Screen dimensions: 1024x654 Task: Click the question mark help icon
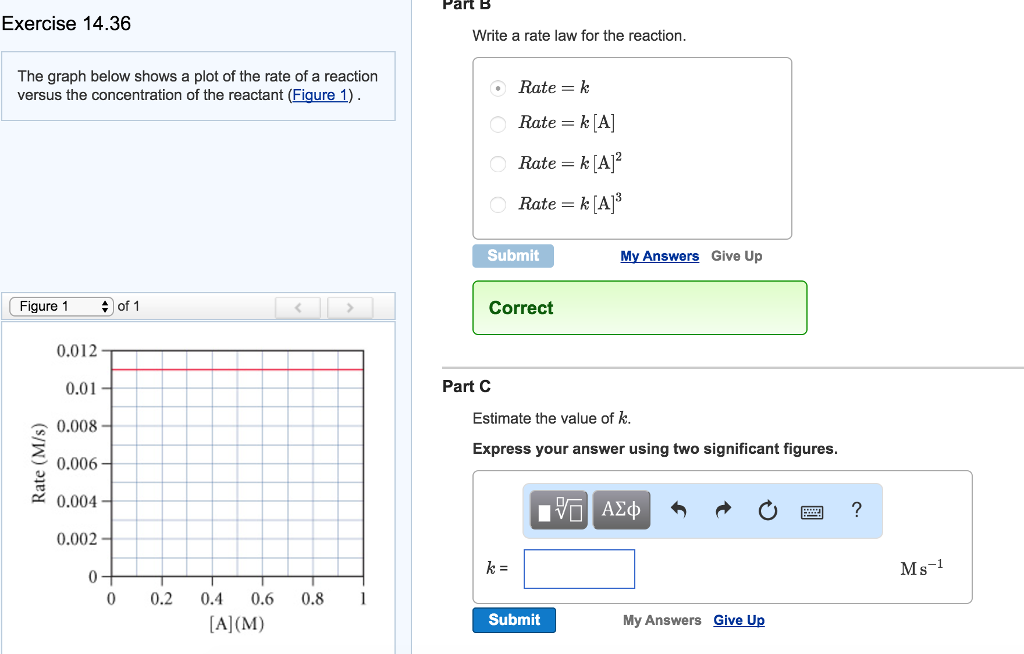(856, 510)
